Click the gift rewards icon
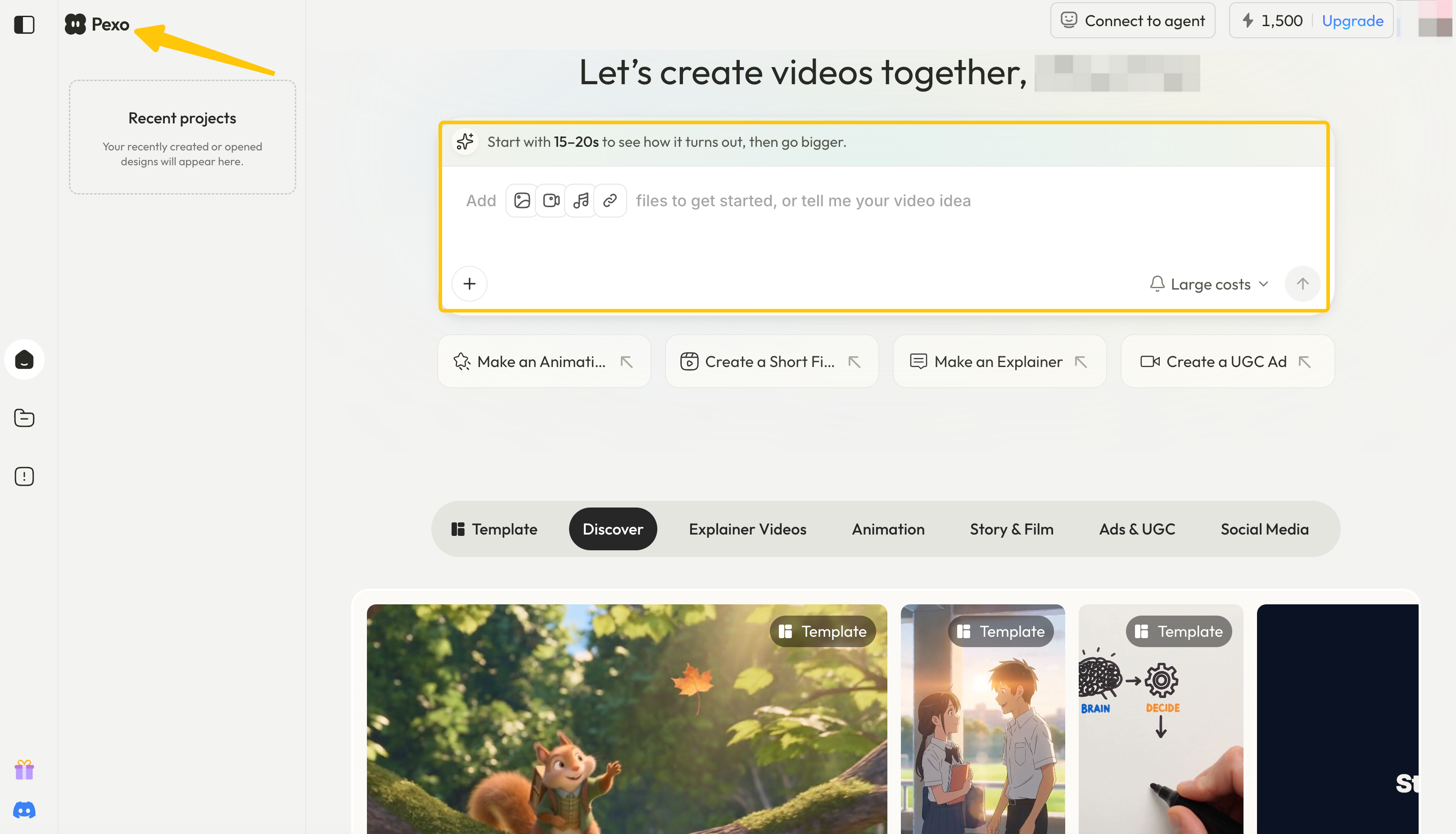This screenshot has height=834, width=1456. [24, 770]
